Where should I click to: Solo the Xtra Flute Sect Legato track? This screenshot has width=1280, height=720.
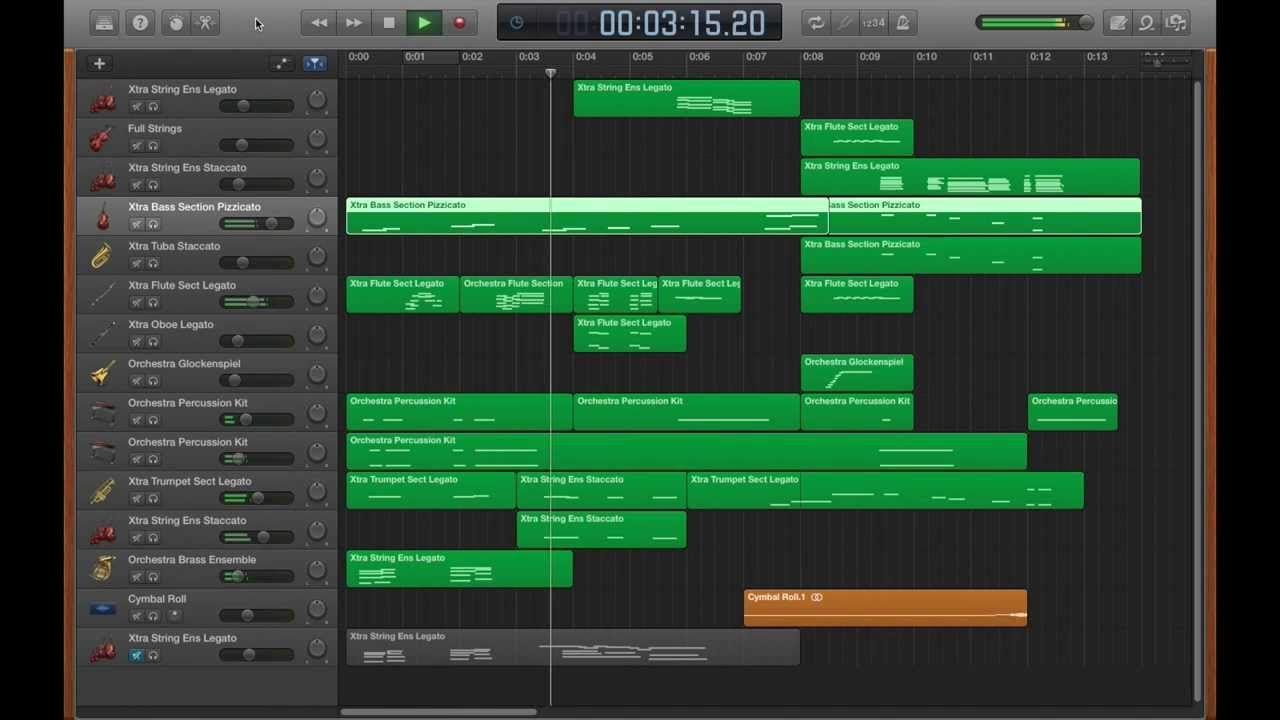pyautogui.click(x=154, y=302)
